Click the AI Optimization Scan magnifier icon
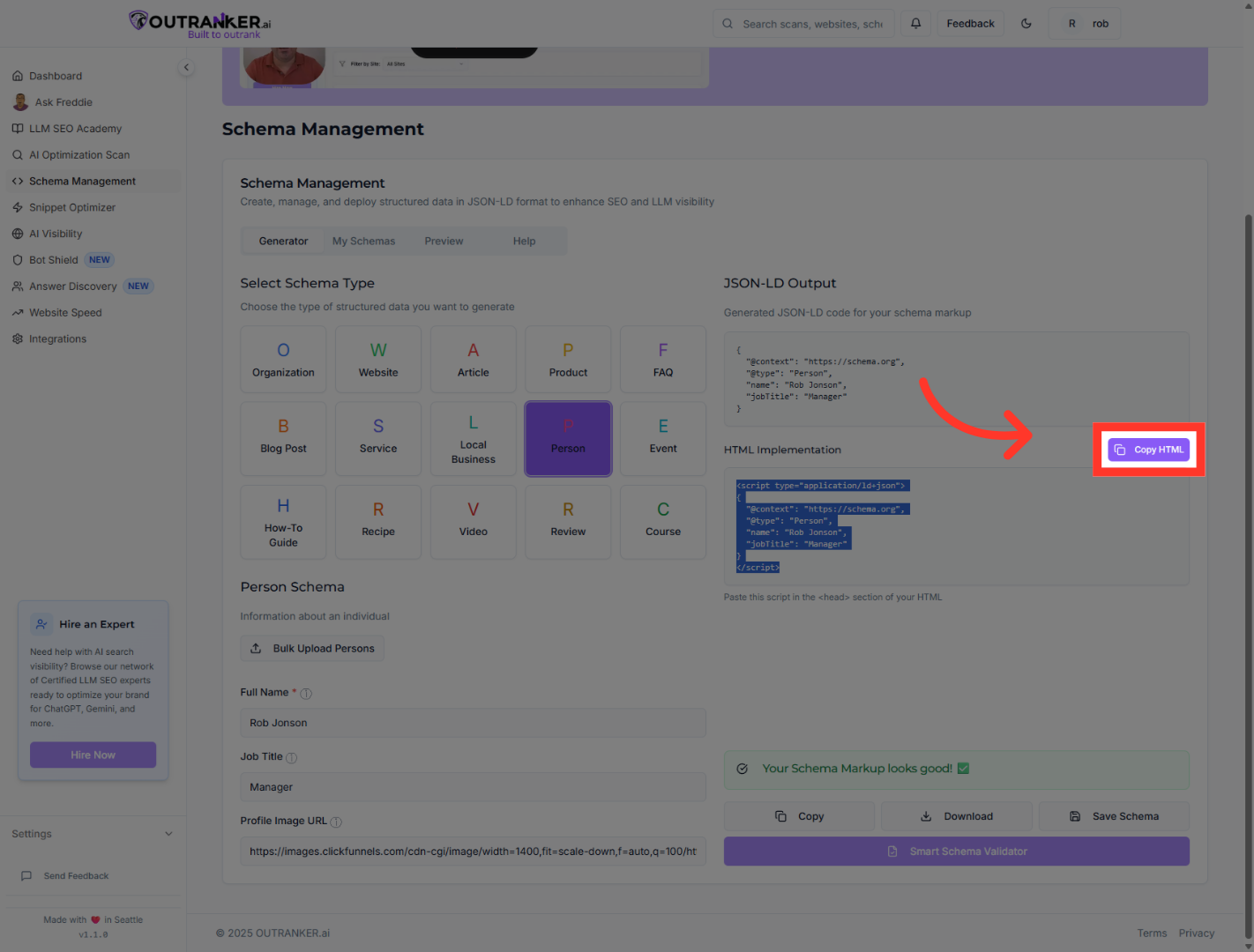Screen dimensions: 1254x952 click(18, 155)
